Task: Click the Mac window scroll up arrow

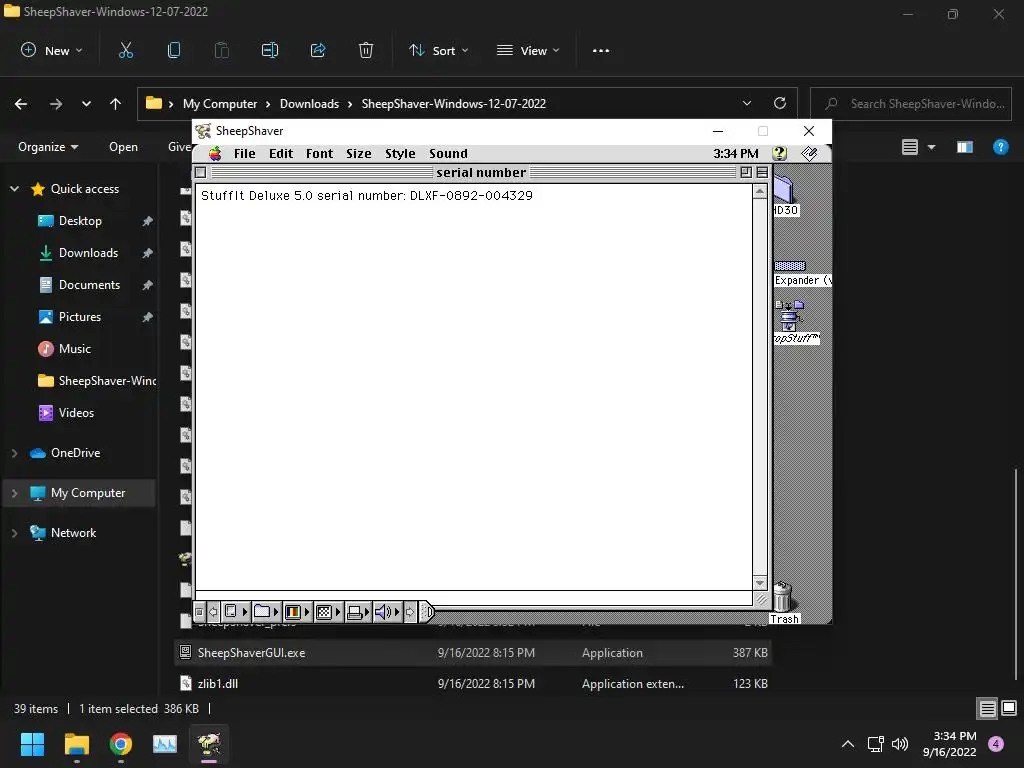Action: pos(760,191)
